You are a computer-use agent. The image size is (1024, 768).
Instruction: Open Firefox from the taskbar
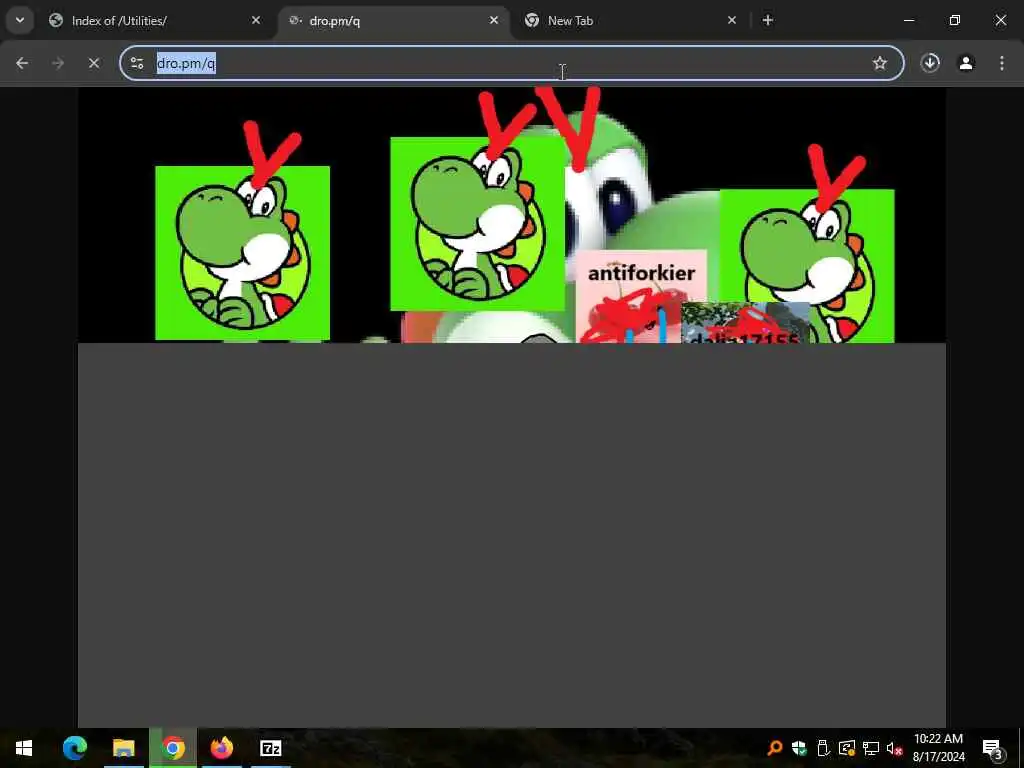tap(222, 748)
